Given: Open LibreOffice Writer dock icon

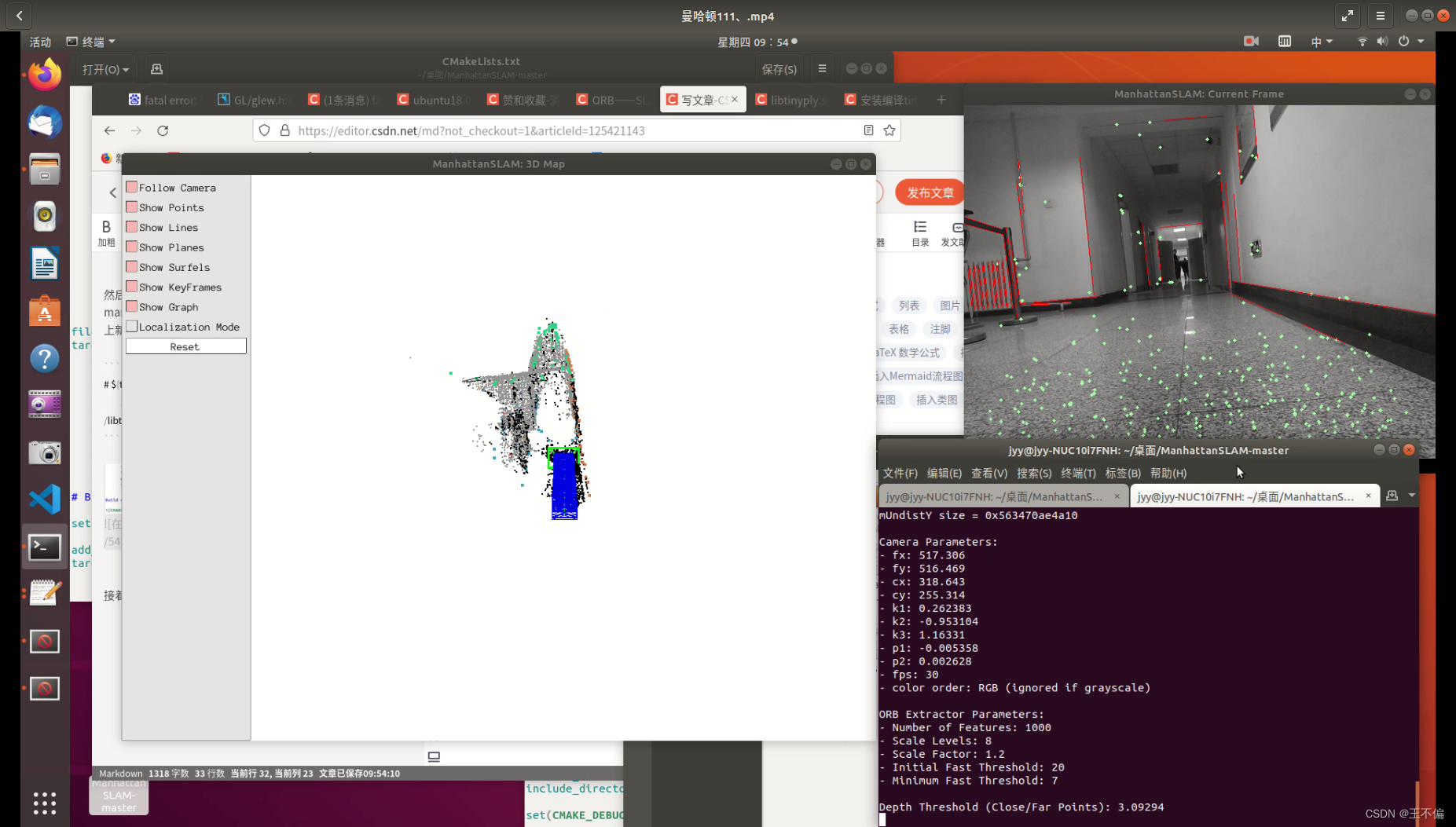Looking at the screenshot, I should tap(45, 264).
